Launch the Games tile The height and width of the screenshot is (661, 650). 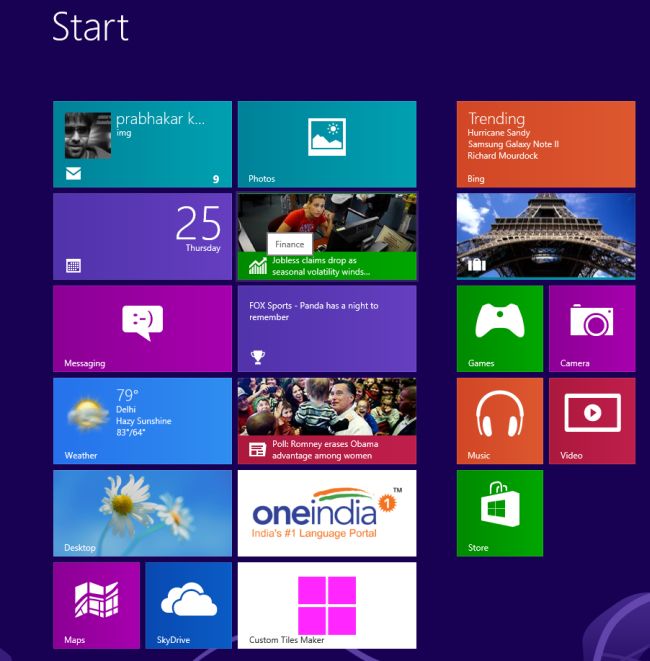coord(500,329)
